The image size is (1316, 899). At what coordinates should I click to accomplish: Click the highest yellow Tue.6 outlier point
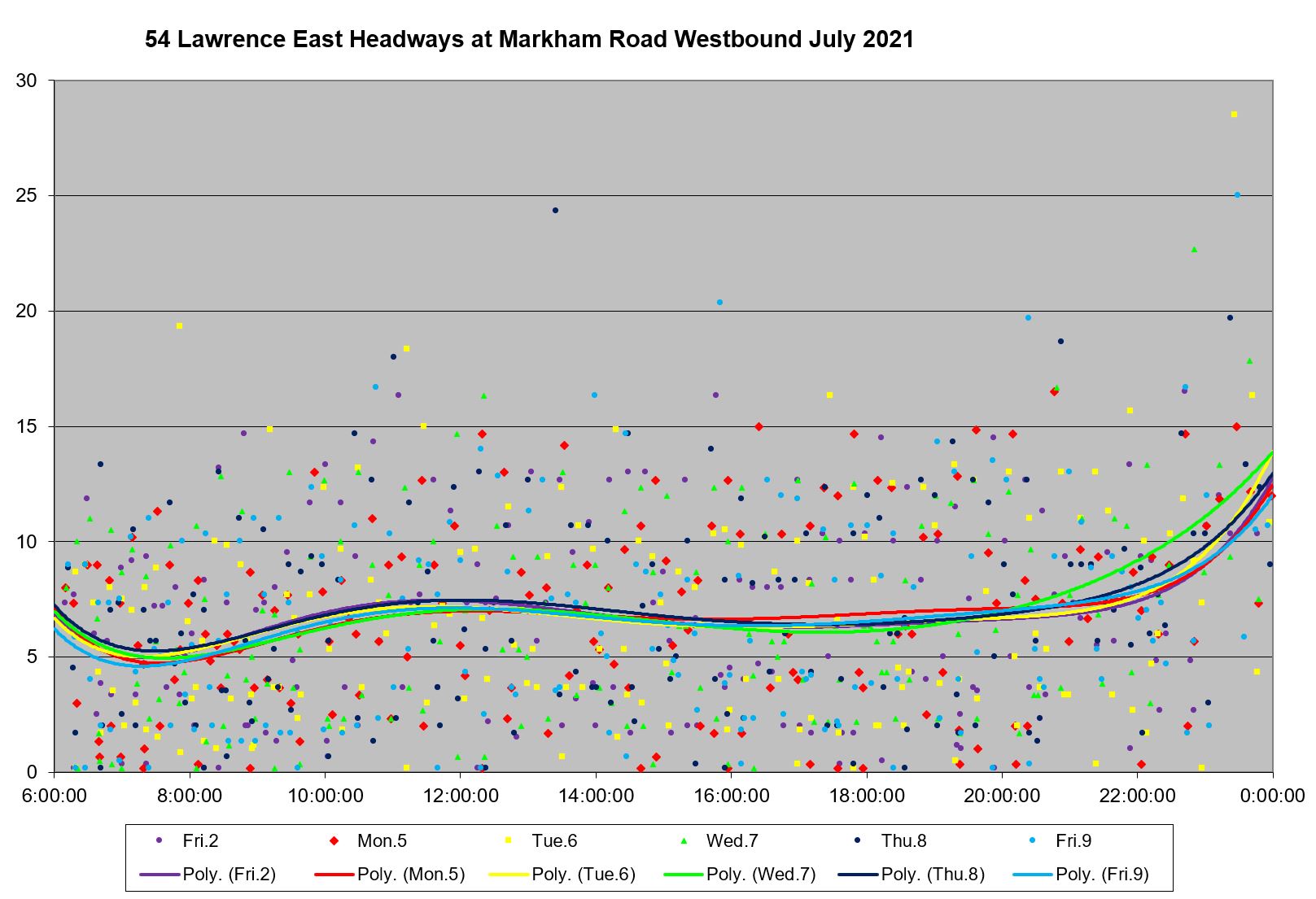click(1234, 115)
